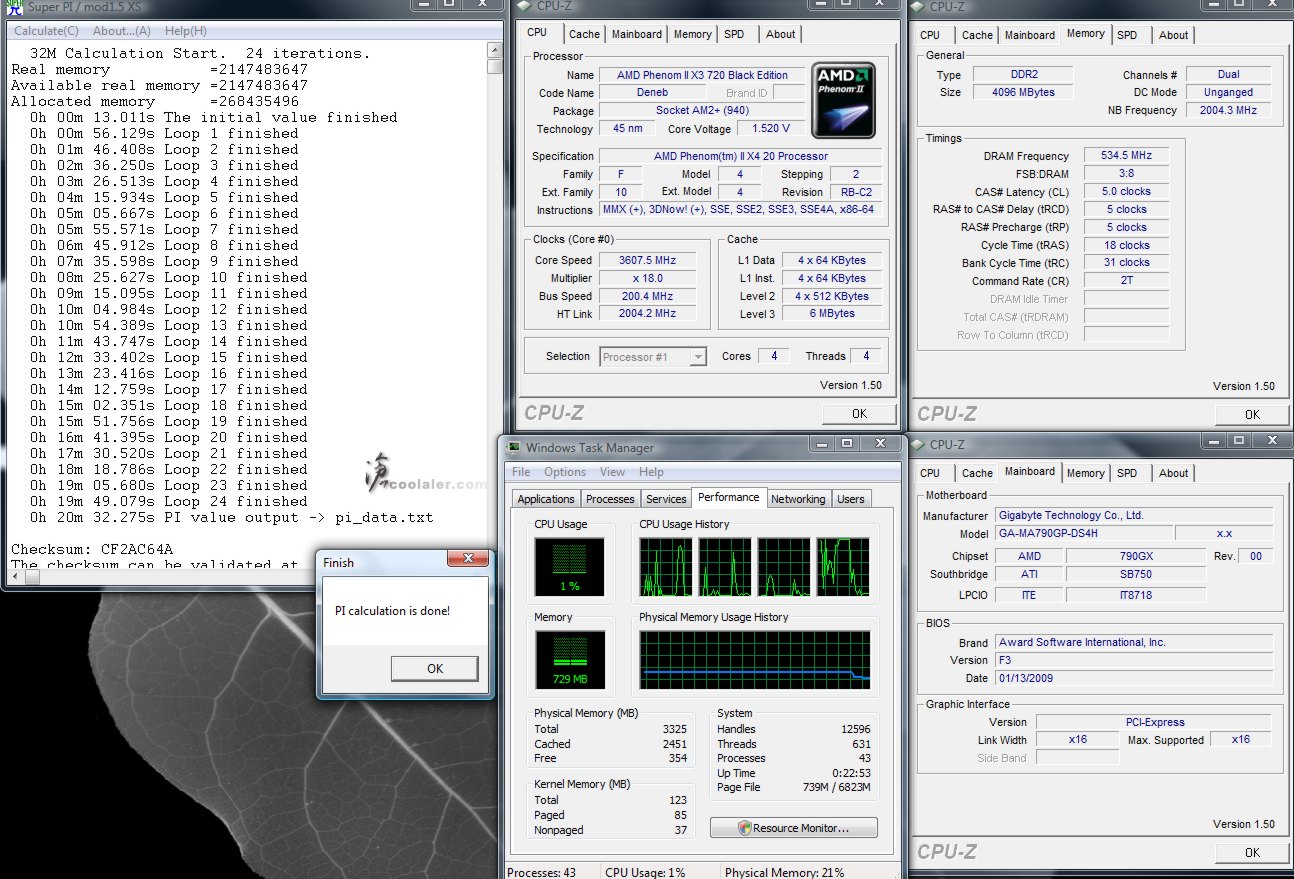The height and width of the screenshot is (879, 1294).
Task: Open About tab in CPU-Z CPU window
Action: point(780,34)
